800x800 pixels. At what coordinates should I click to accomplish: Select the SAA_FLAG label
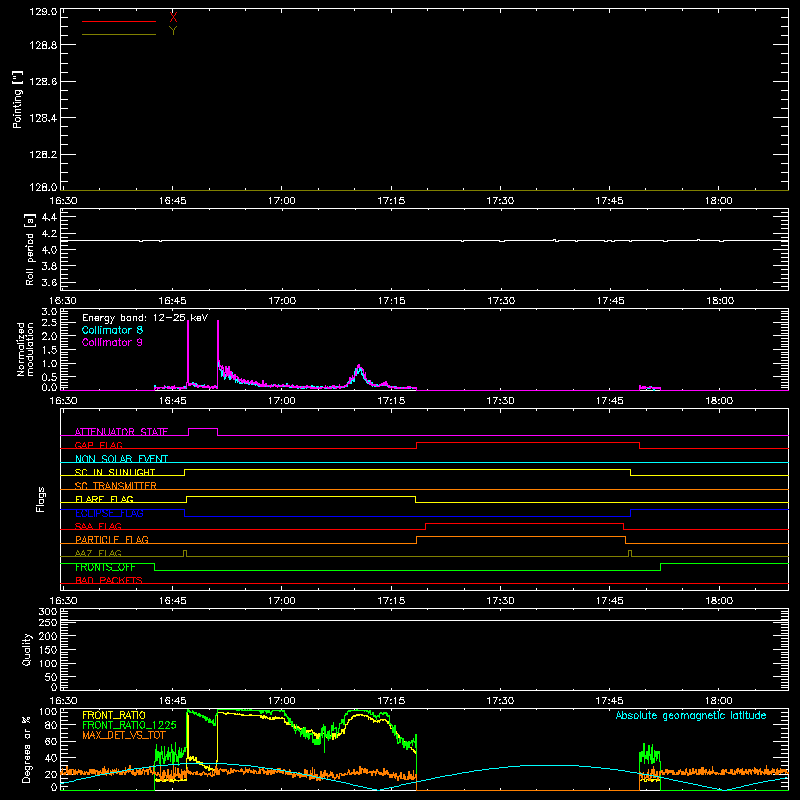coord(98,526)
